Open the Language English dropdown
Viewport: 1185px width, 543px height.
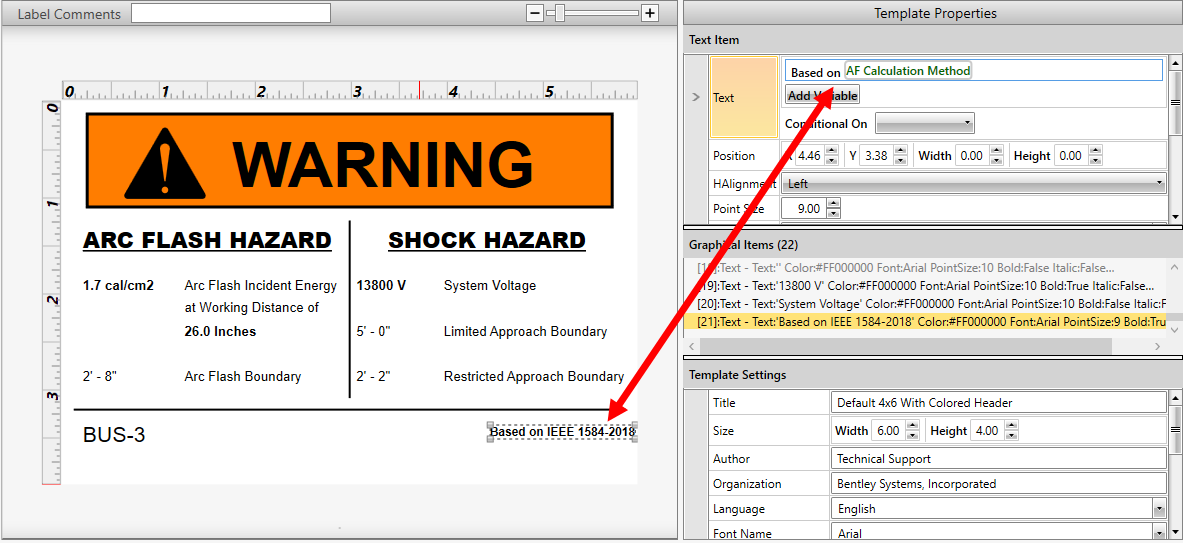tap(999, 509)
